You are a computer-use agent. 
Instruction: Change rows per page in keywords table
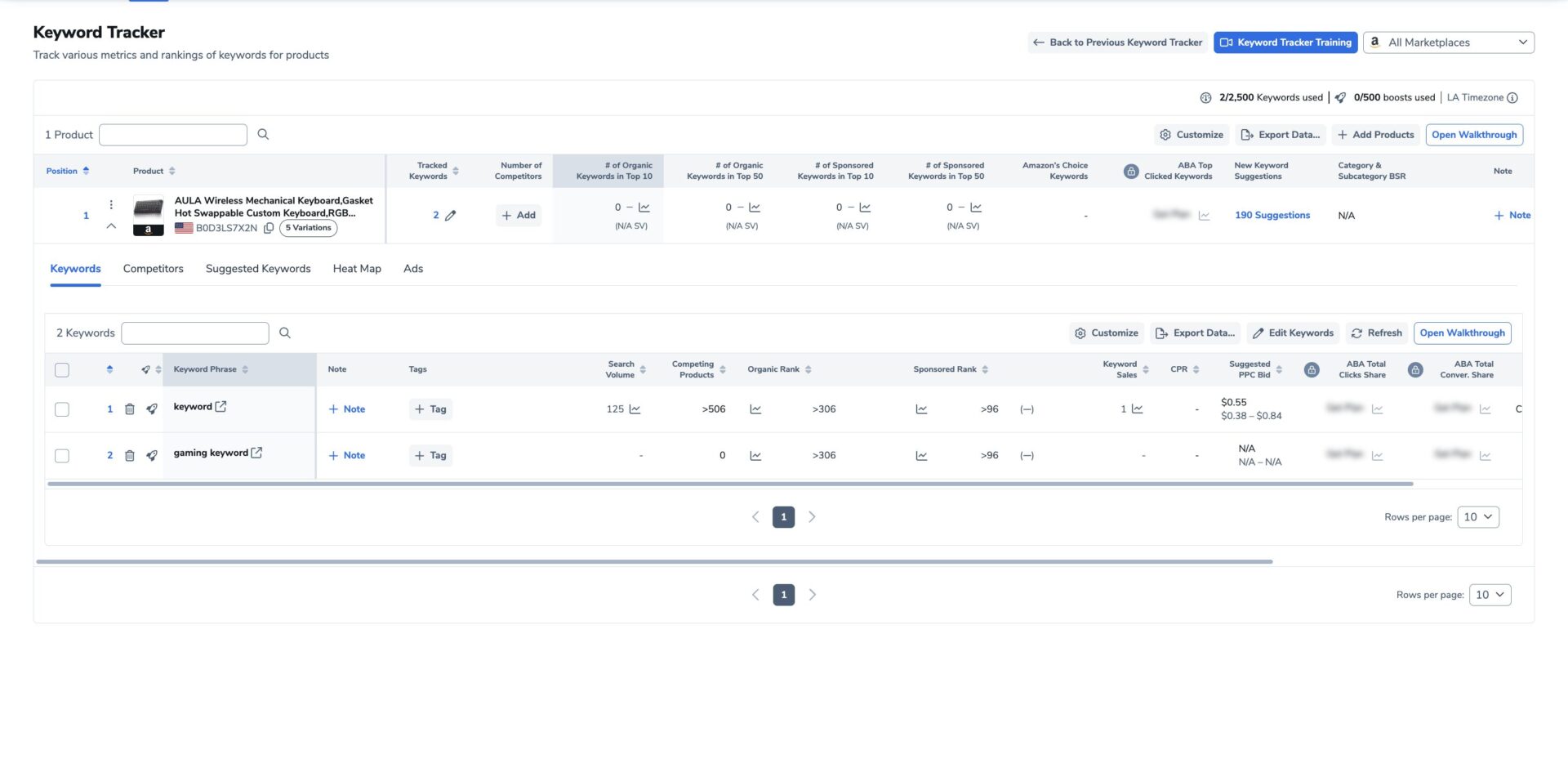pyautogui.click(x=1477, y=517)
